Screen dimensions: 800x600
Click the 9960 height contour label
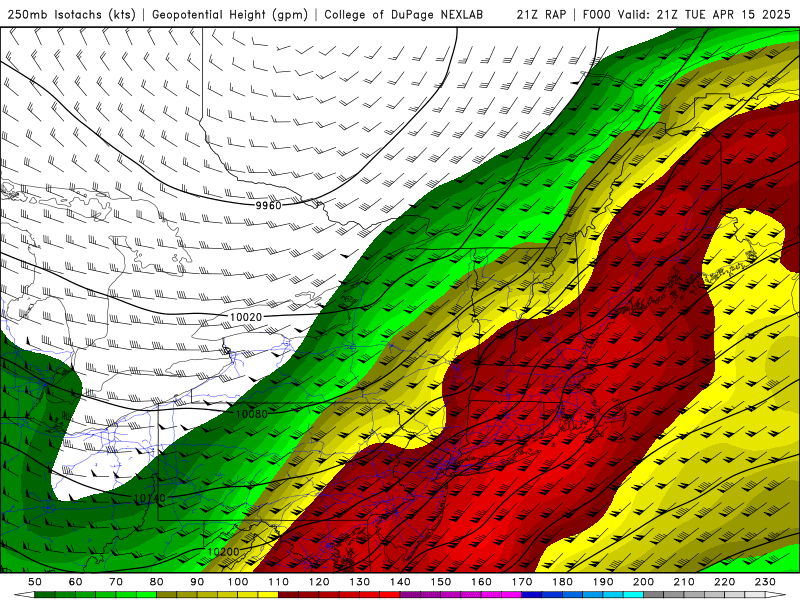click(268, 205)
